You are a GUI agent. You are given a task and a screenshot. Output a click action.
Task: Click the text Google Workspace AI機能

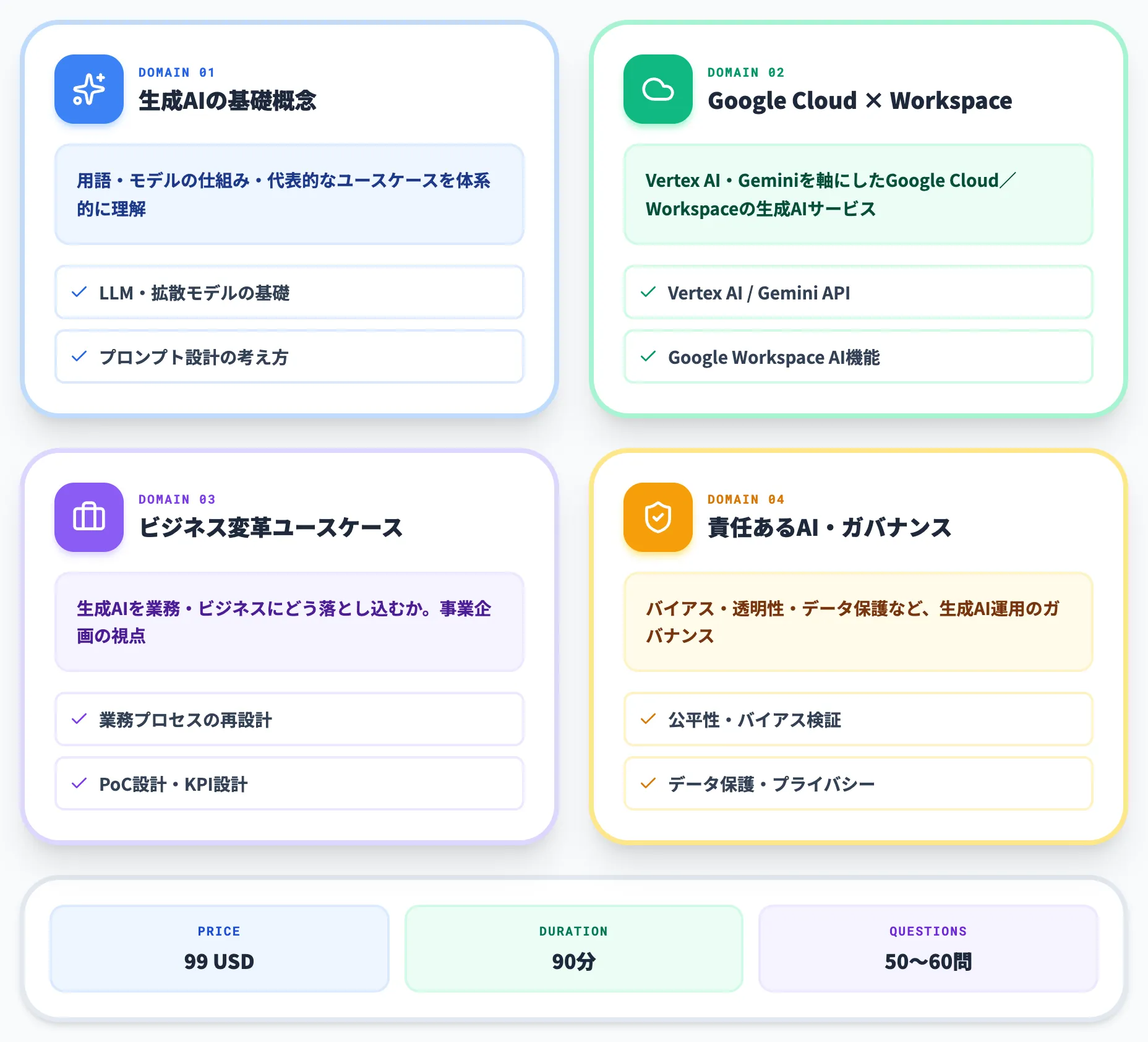pos(774,358)
